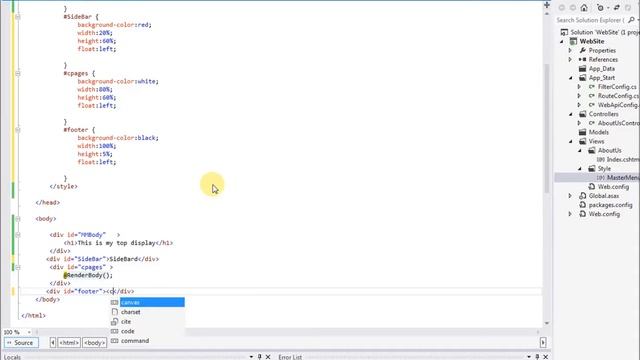Click the Solution Explorer search magnifier icon
This screenshot has width=640, height=360.
tap(631, 20)
